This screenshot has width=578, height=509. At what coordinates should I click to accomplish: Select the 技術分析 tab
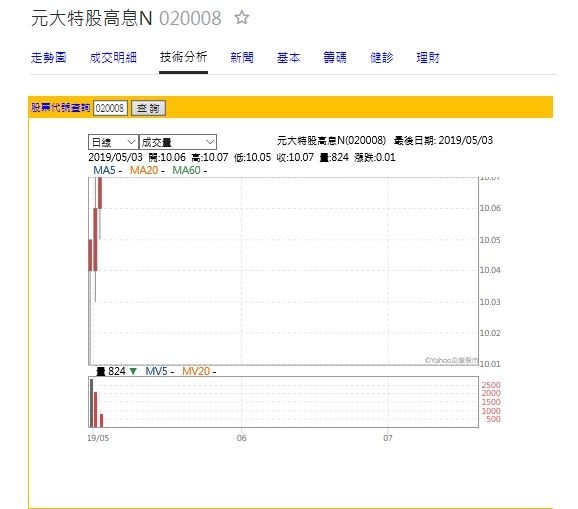point(183,57)
